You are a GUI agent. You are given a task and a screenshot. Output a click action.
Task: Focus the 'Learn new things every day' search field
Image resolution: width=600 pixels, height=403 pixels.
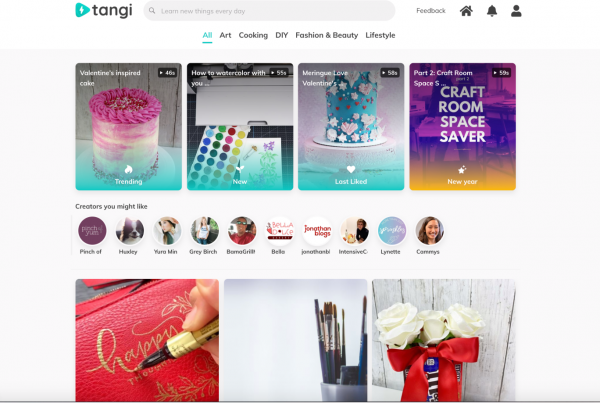tap(269, 11)
